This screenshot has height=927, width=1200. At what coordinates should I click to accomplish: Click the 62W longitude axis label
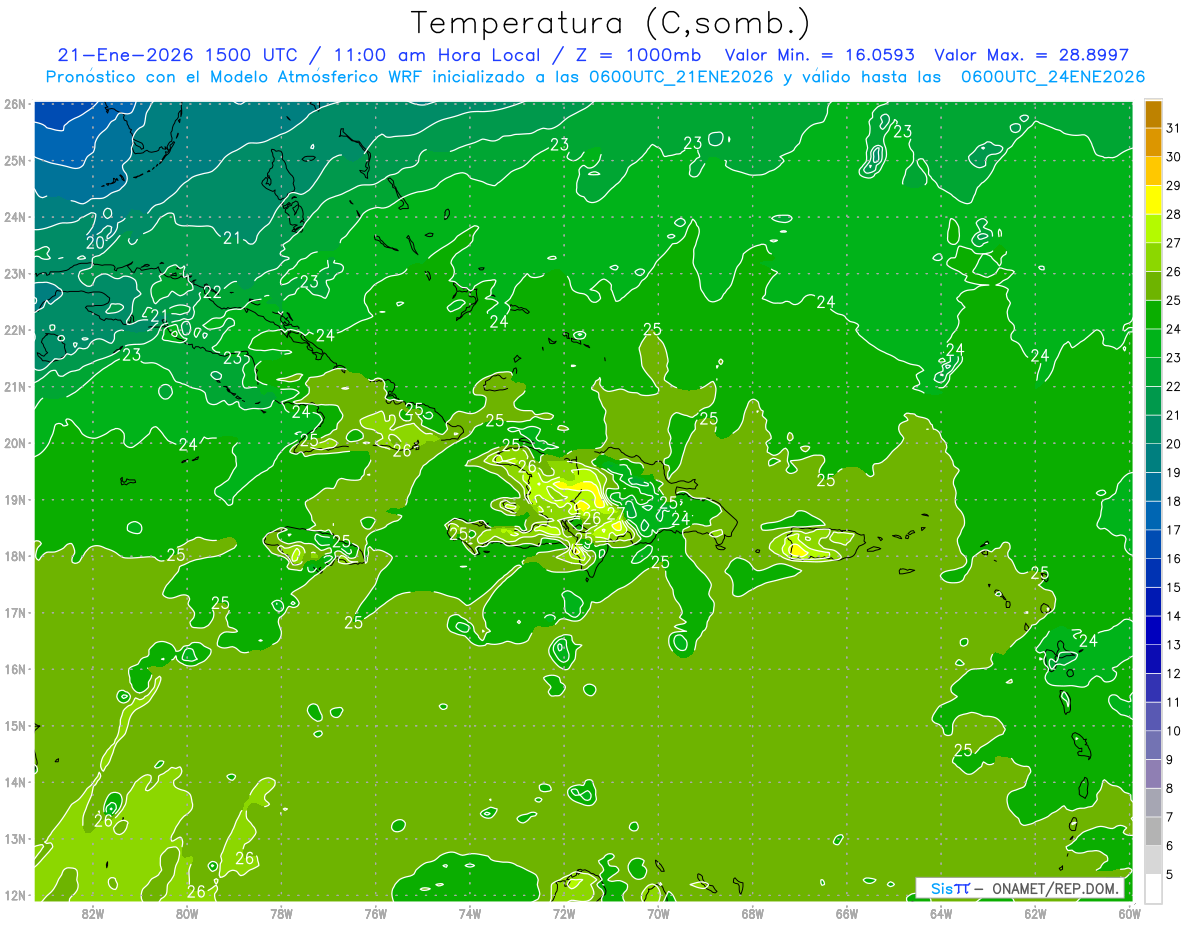click(x=1035, y=913)
